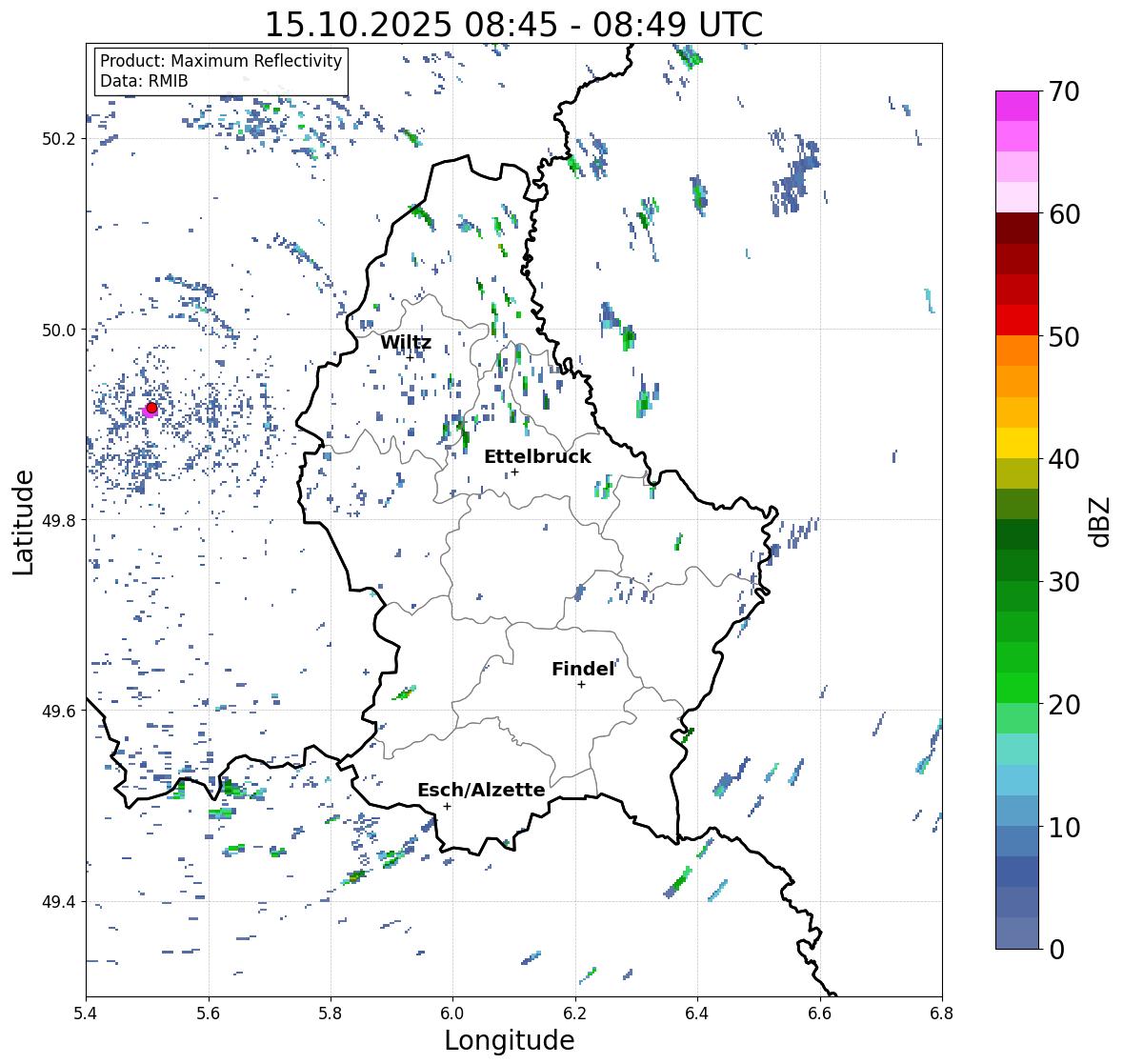Image resolution: width=1123 pixels, height=1064 pixels.
Task: Click longitude tick label 5.8
Action: pyautogui.click(x=331, y=1014)
